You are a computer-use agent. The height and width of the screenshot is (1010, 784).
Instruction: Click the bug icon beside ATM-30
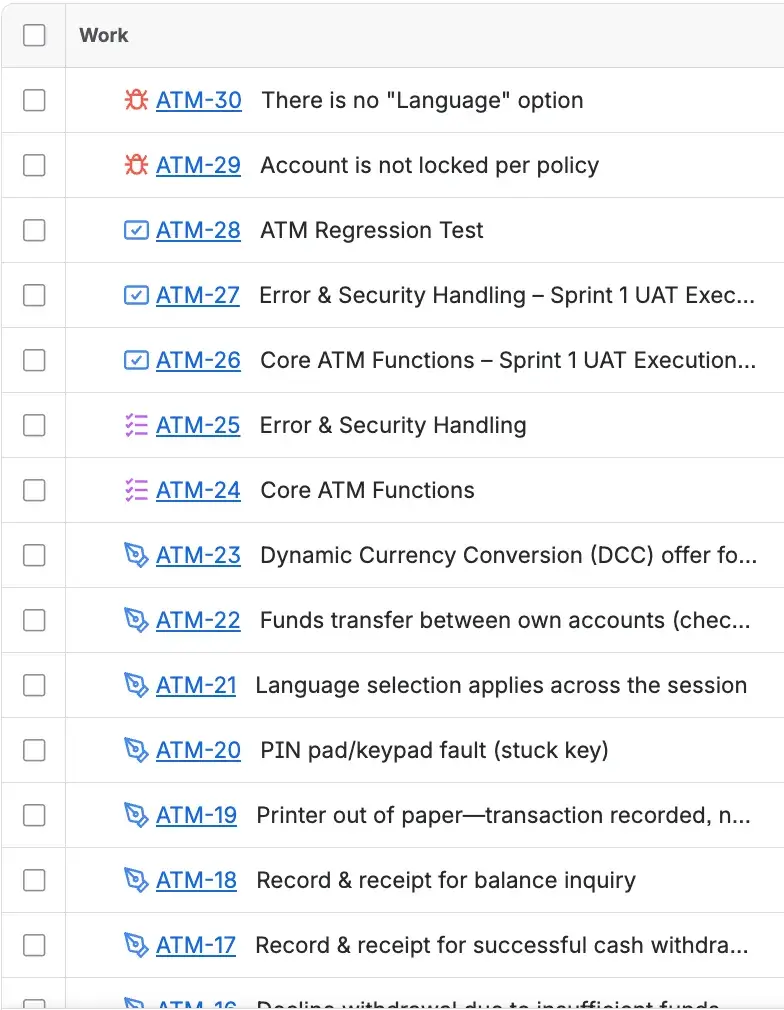tap(135, 100)
